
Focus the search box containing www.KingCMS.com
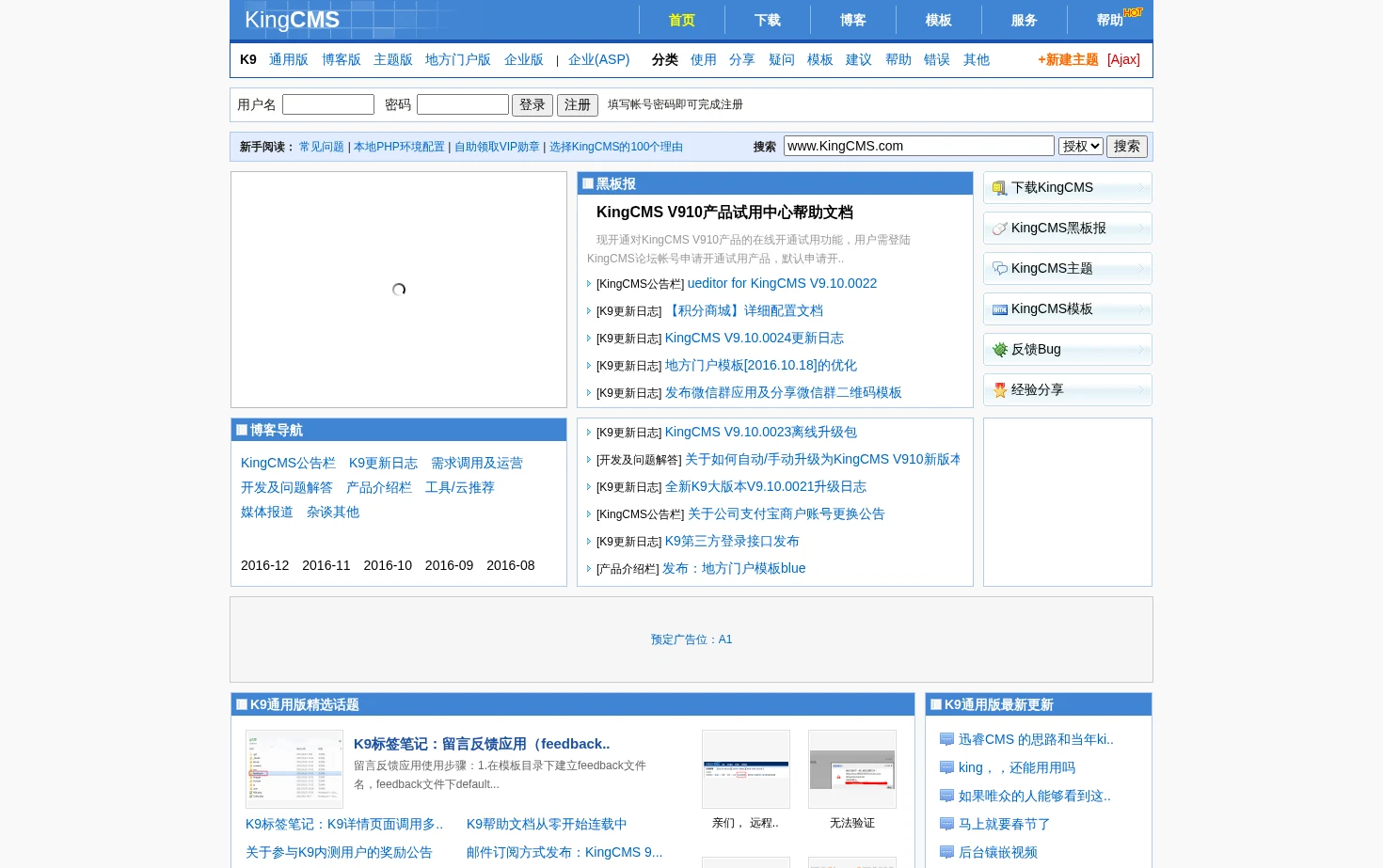click(919, 146)
